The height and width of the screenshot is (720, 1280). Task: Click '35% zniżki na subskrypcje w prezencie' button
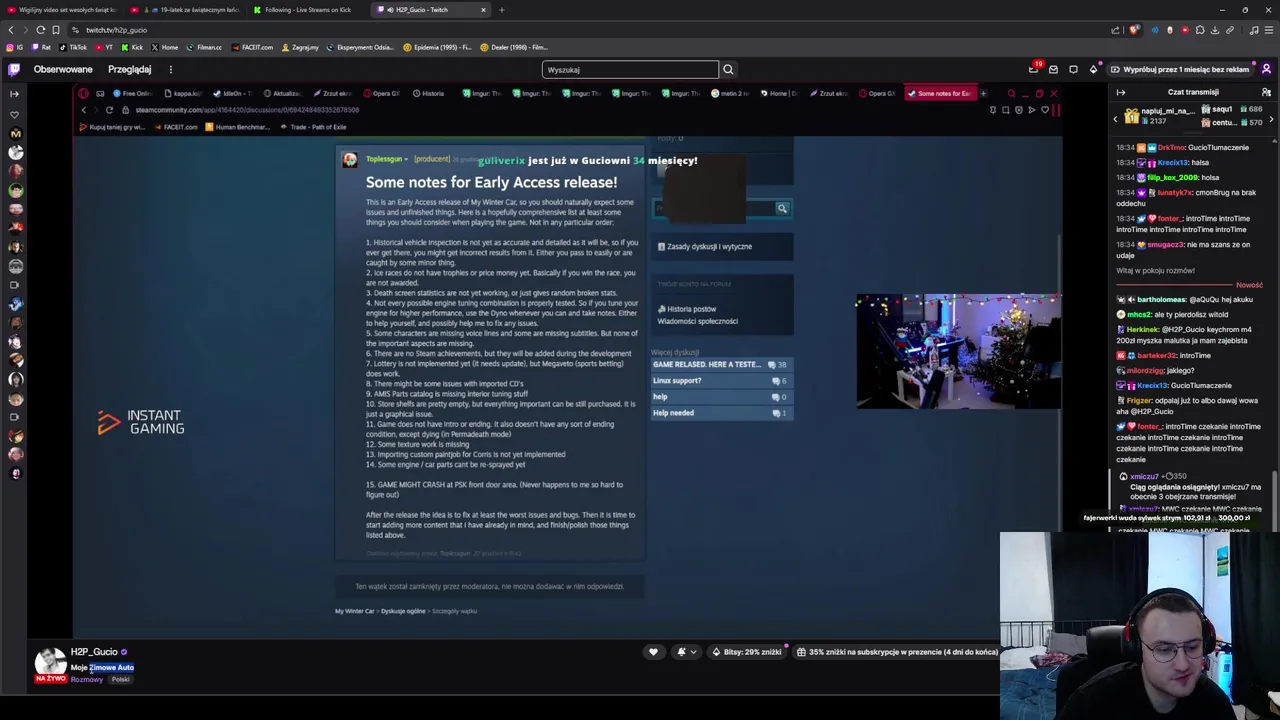(x=896, y=652)
